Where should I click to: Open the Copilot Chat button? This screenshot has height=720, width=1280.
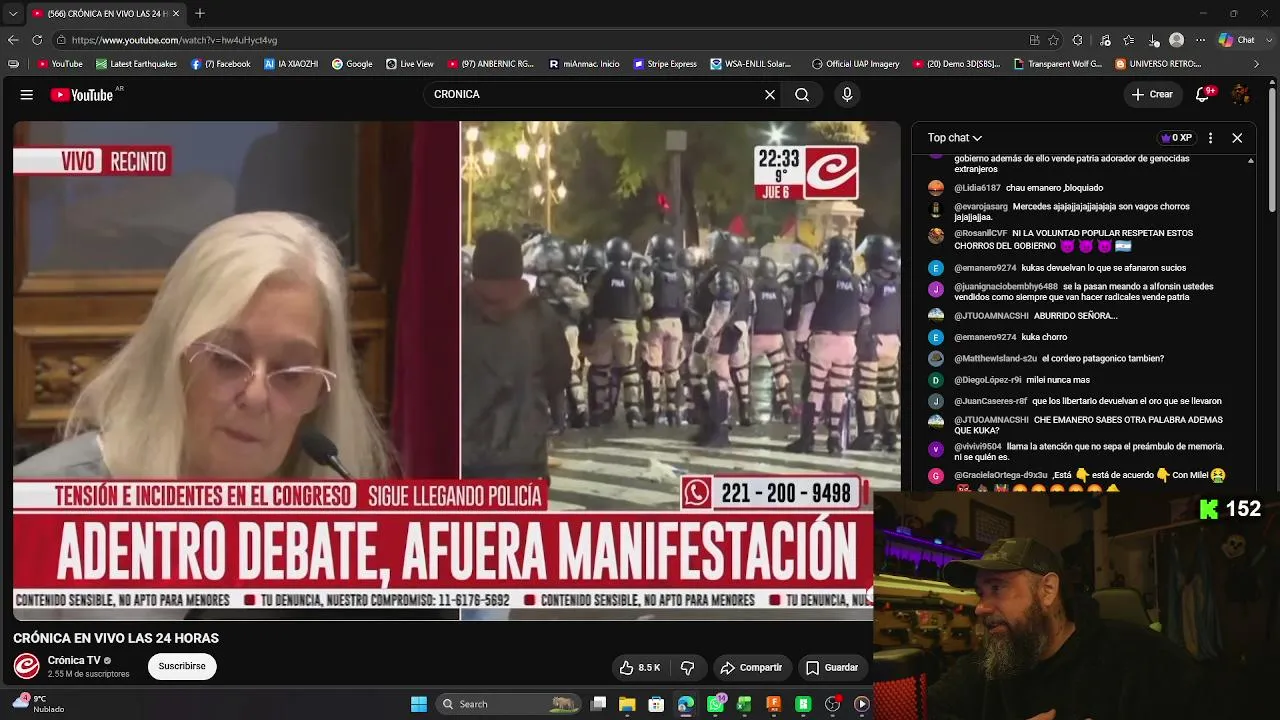tap(1237, 40)
